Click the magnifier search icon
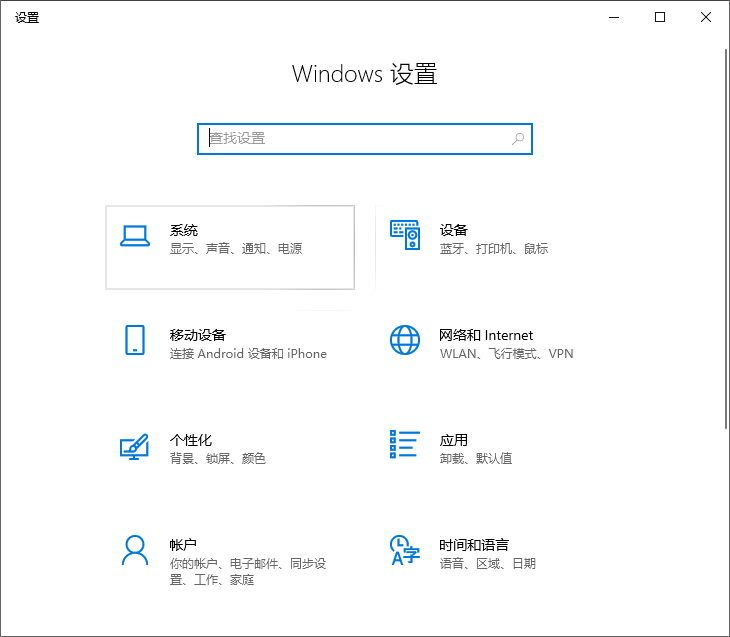The width and height of the screenshot is (730, 637). point(518,138)
